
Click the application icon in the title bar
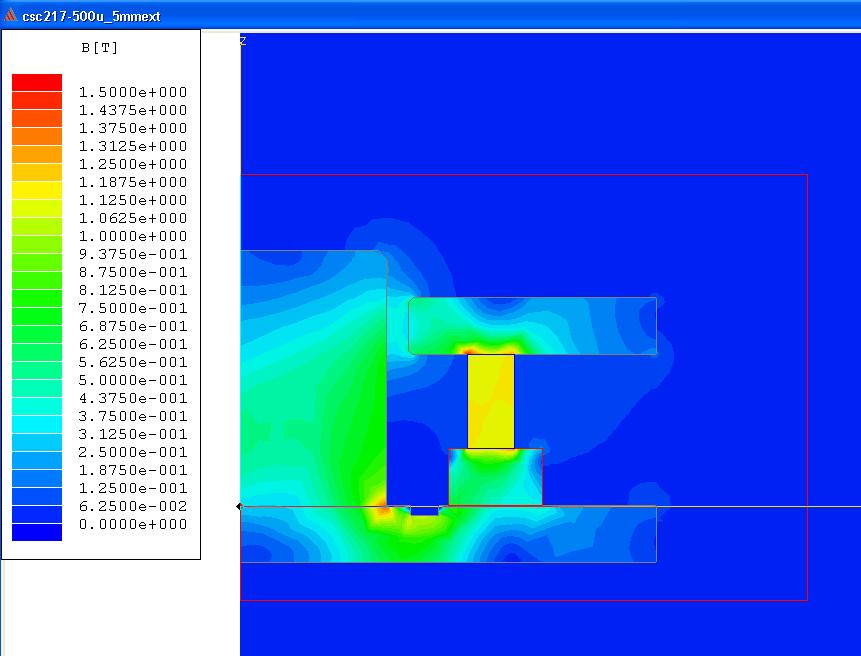tap(10, 15)
